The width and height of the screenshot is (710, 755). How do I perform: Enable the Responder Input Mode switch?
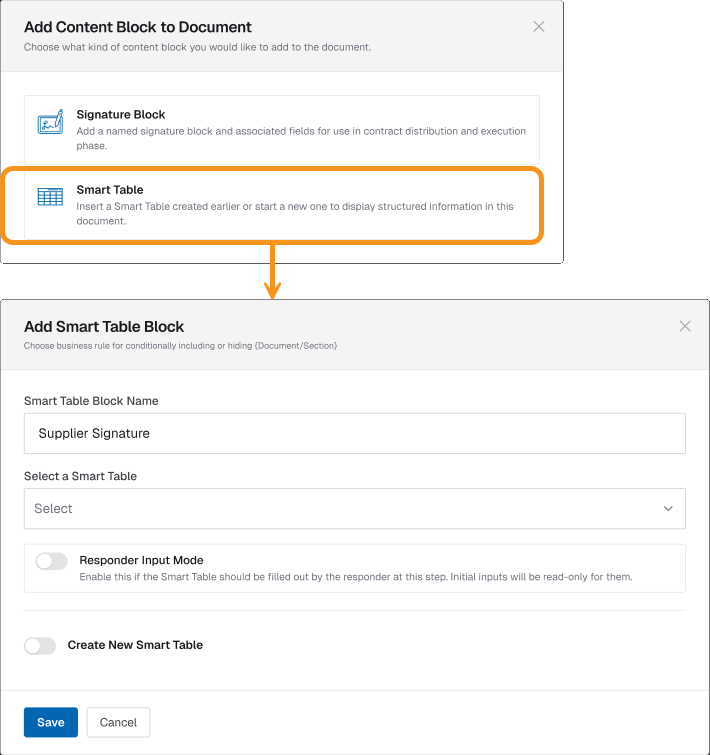coord(52,562)
